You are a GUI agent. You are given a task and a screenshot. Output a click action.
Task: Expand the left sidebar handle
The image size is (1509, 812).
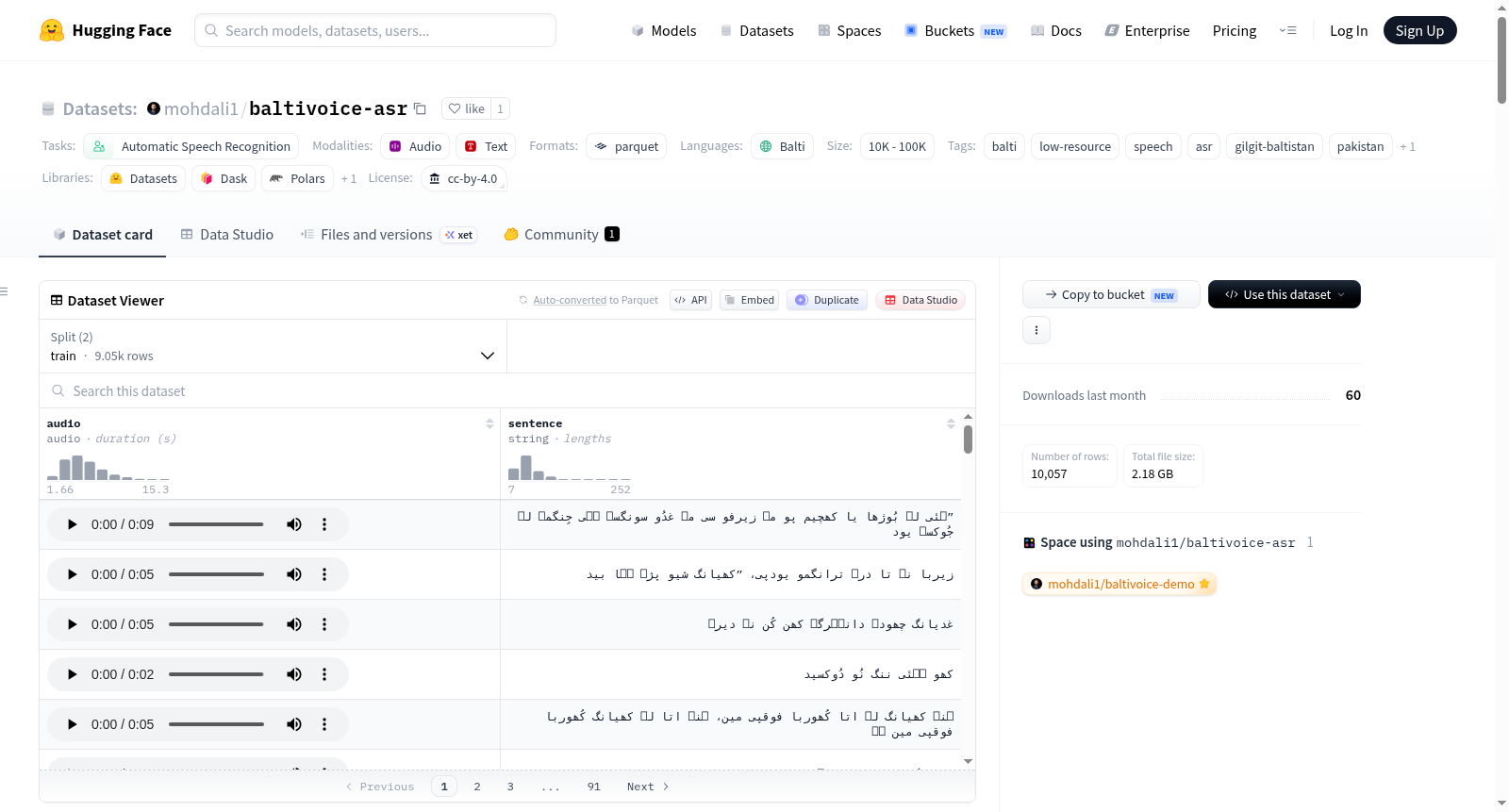[x=5, y=291]
